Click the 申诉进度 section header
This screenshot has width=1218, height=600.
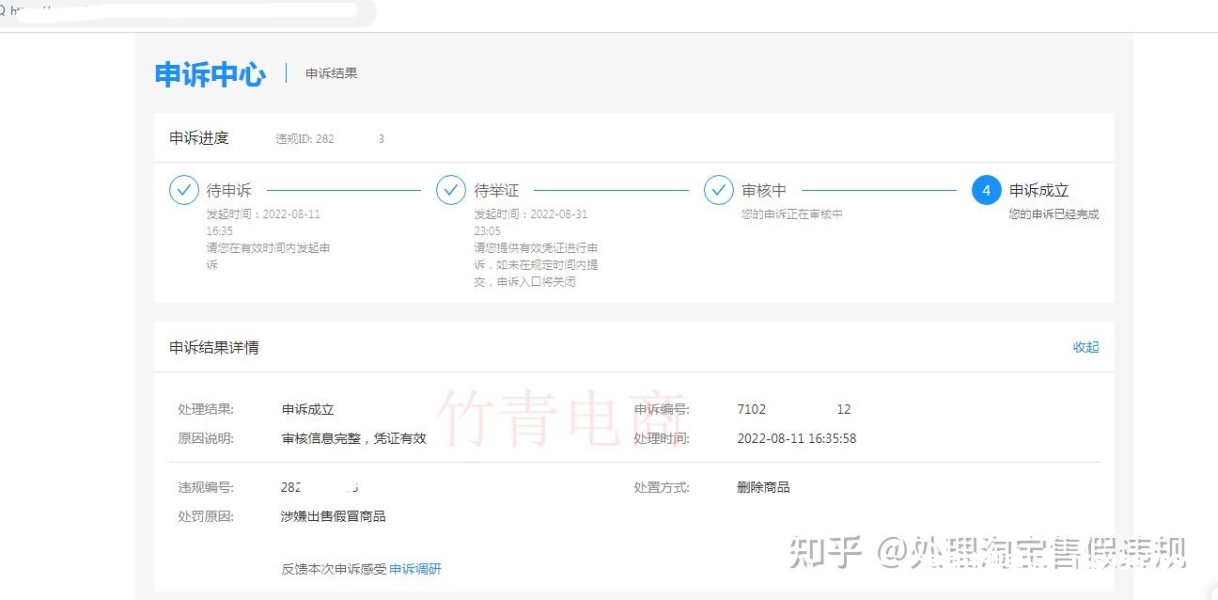[x=199, y=138]
